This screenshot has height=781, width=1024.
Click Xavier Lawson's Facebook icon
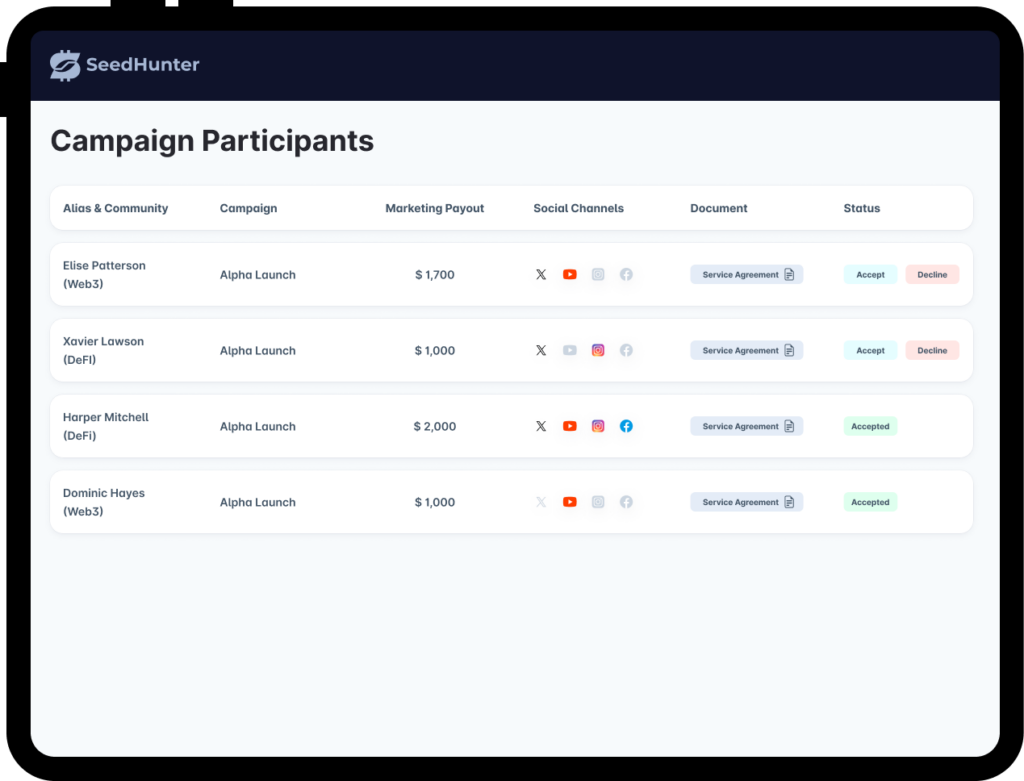pyautogui.click(x=626, y=350)
